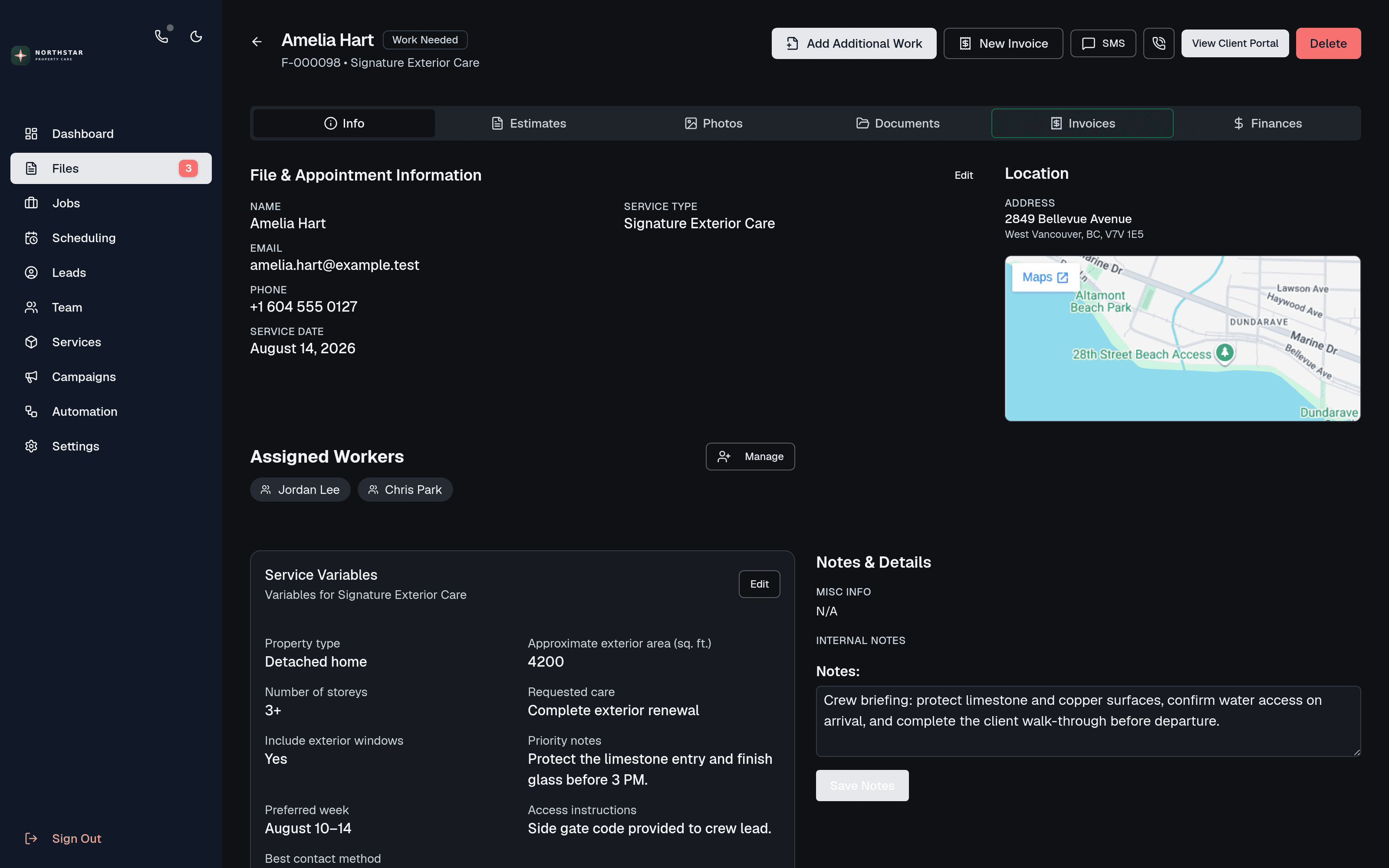Go to Leads page
This screenshot has width=1389, height=868.
[111, 273]
